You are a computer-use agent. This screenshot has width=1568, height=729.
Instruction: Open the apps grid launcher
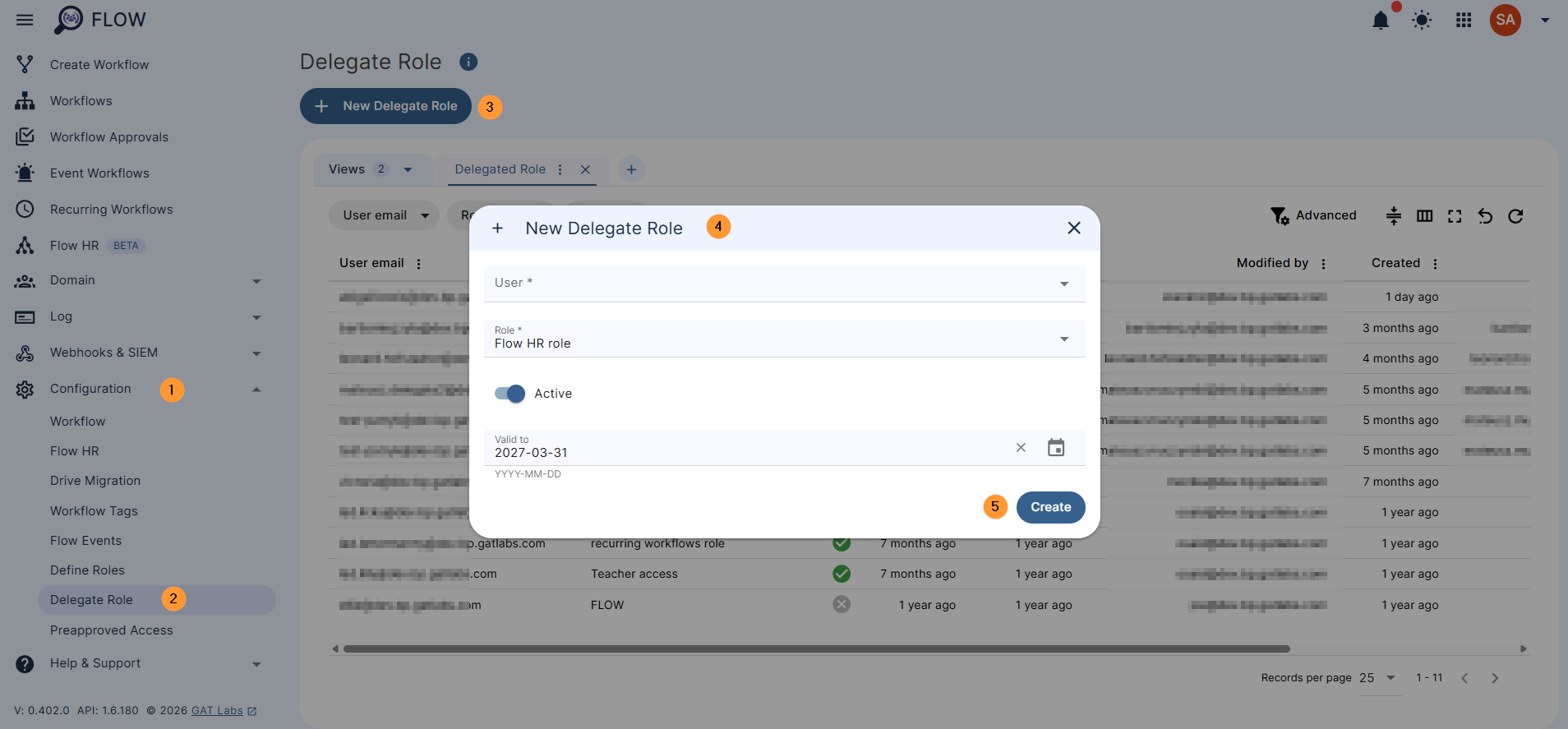1464,21
